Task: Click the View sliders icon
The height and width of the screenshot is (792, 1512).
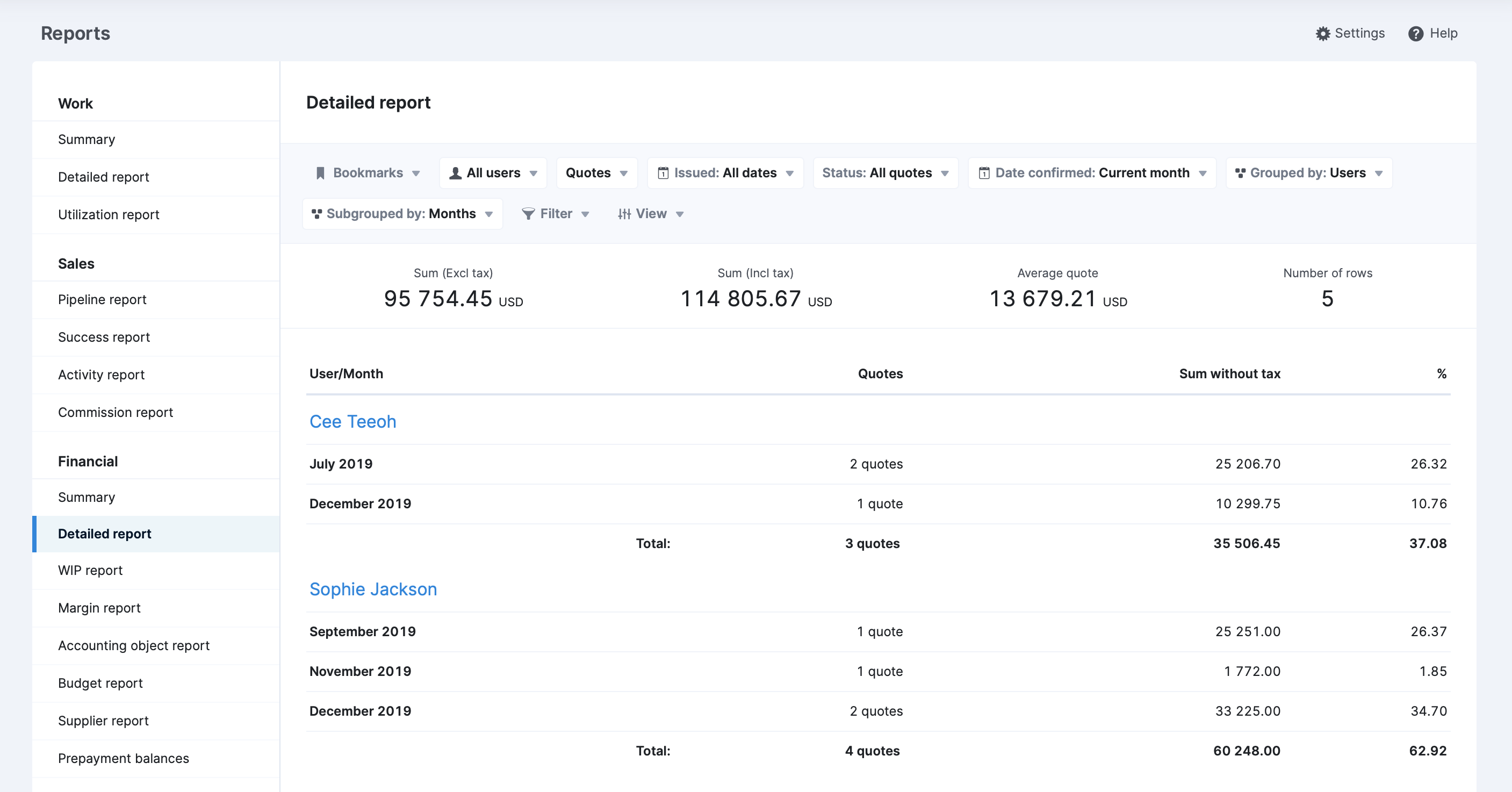Action: [624, 214]
